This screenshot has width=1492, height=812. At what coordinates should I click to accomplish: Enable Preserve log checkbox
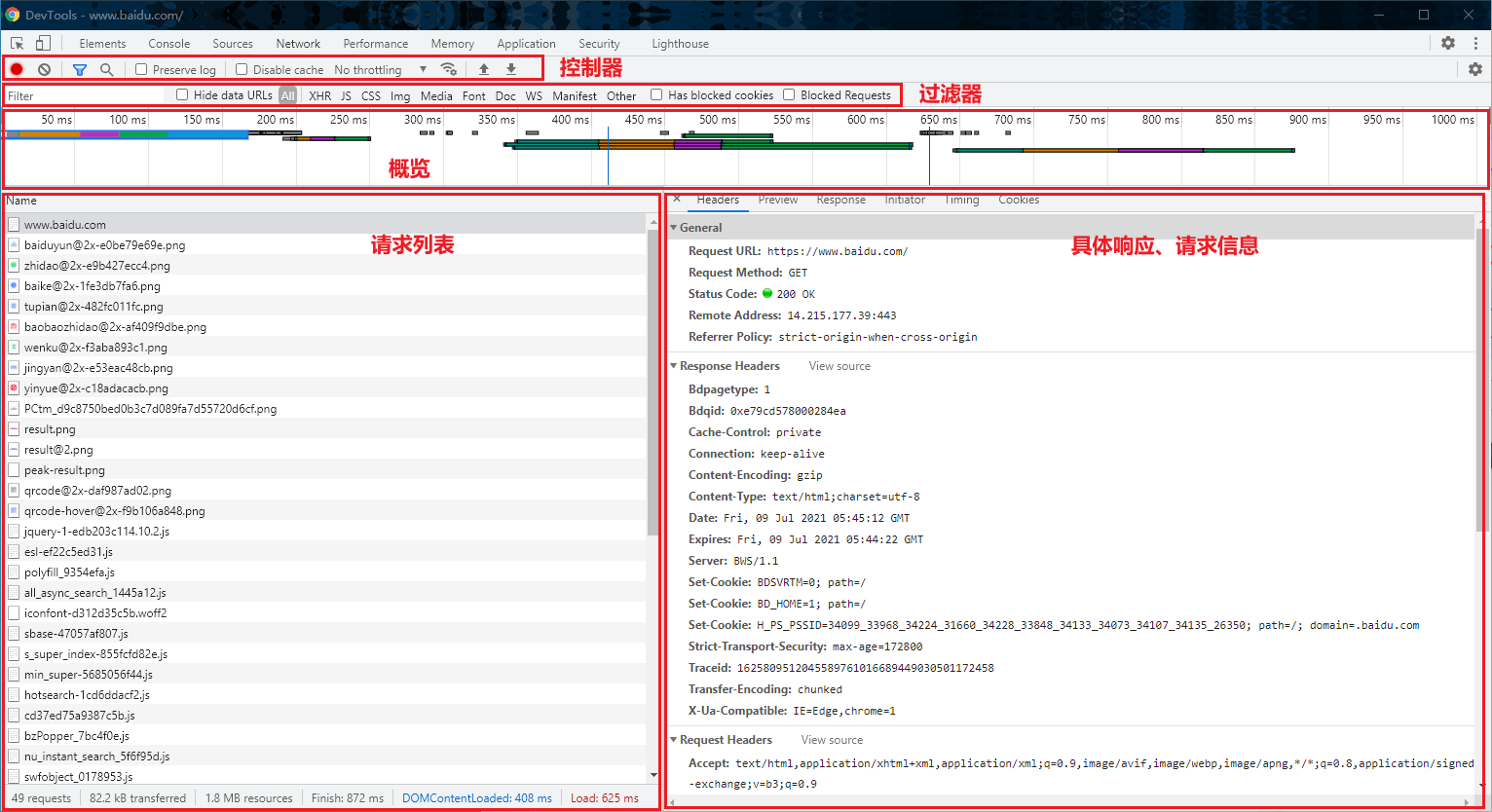[x=141, y=69]
